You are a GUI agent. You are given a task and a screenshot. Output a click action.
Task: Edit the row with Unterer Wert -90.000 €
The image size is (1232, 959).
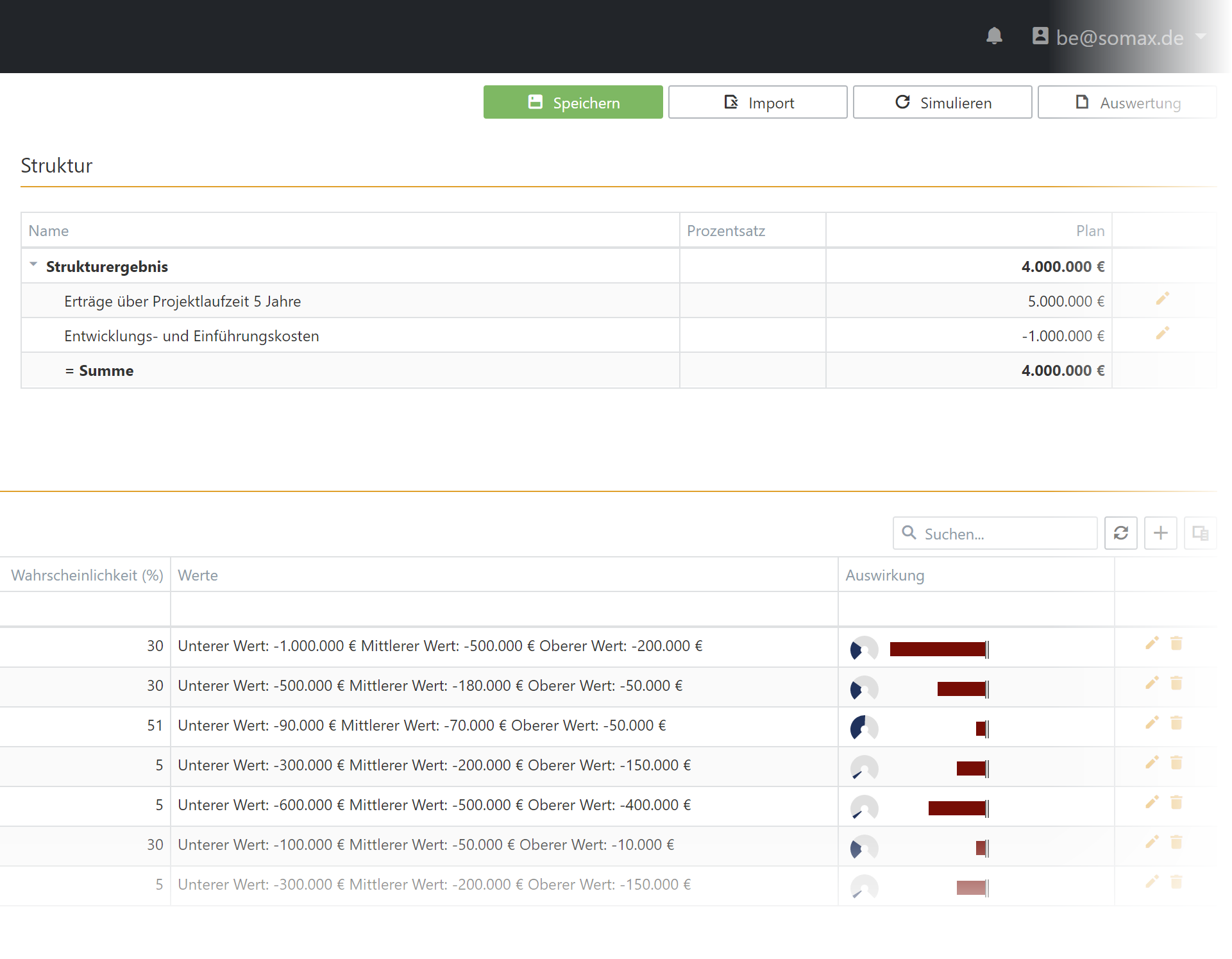(x=1152, y=723)
